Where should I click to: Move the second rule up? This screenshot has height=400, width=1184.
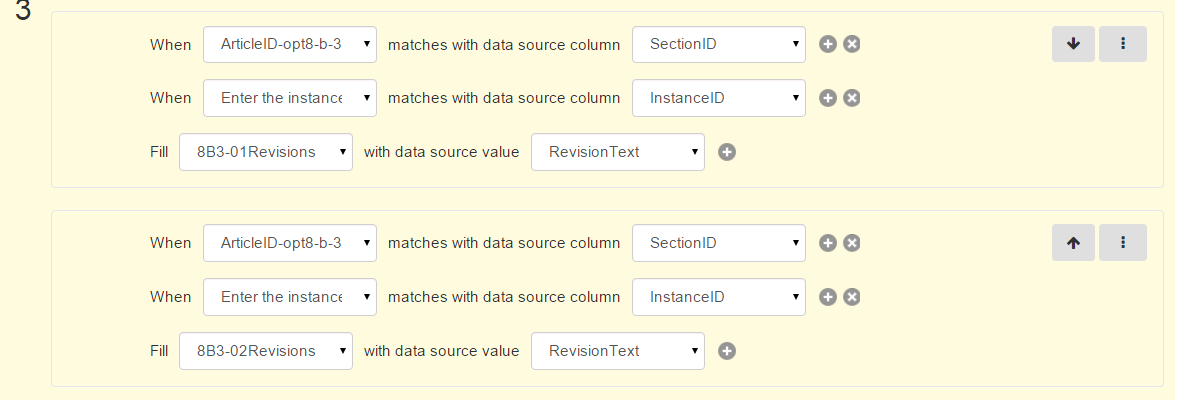(x=1073, y=243)
